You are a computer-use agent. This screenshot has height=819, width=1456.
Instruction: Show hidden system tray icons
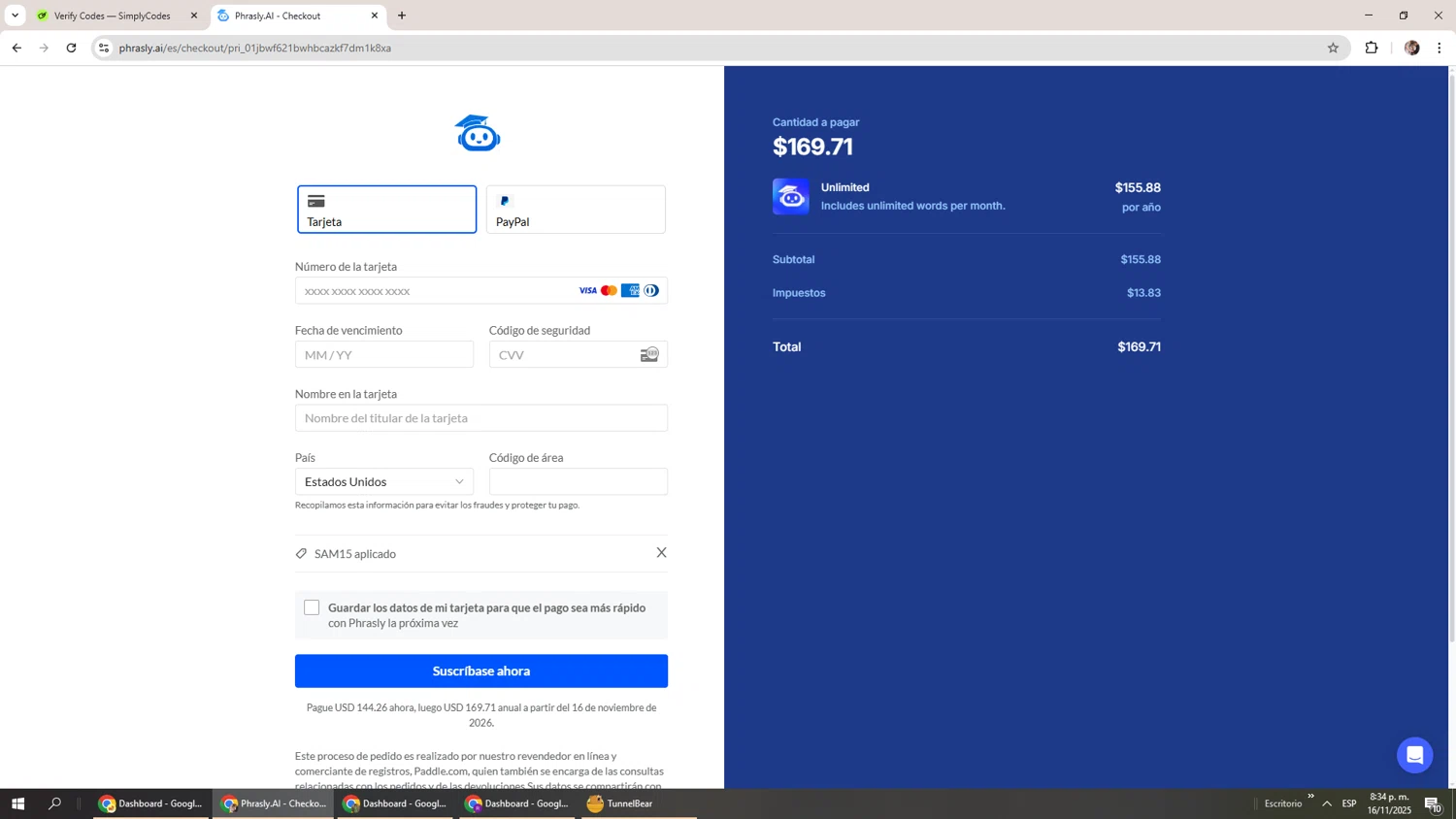1327,803
